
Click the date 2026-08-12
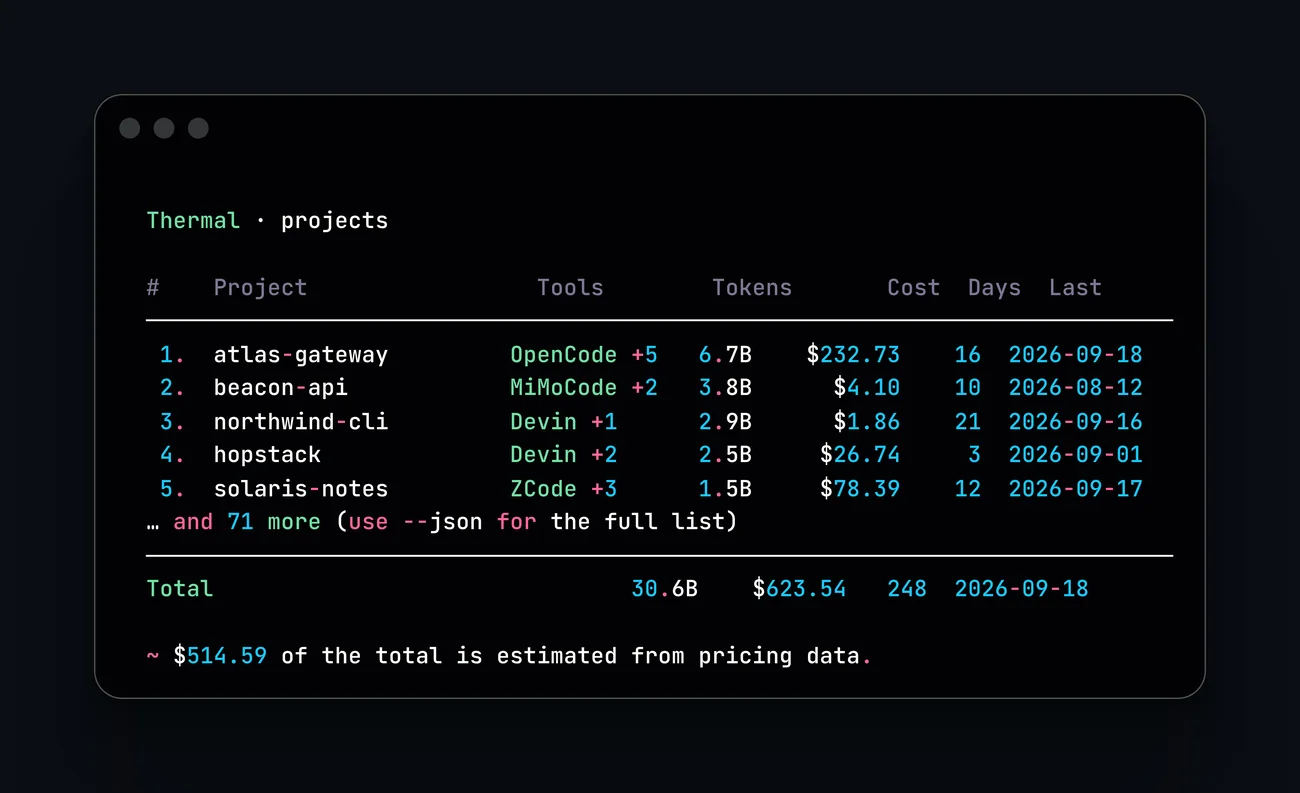pos(1075,388)
